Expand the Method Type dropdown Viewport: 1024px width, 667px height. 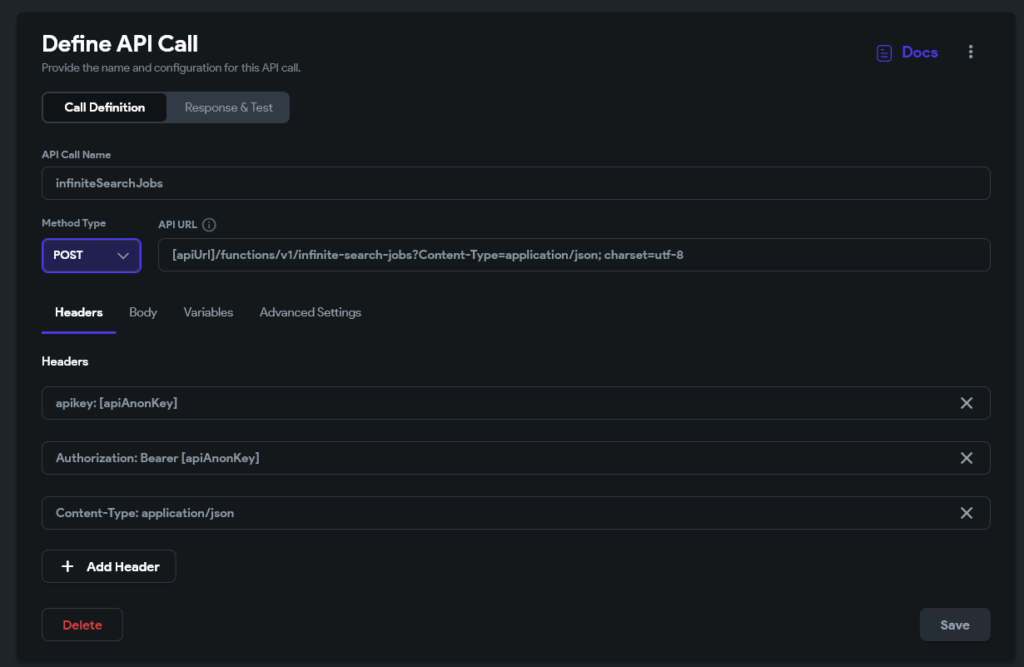(91, 255)
